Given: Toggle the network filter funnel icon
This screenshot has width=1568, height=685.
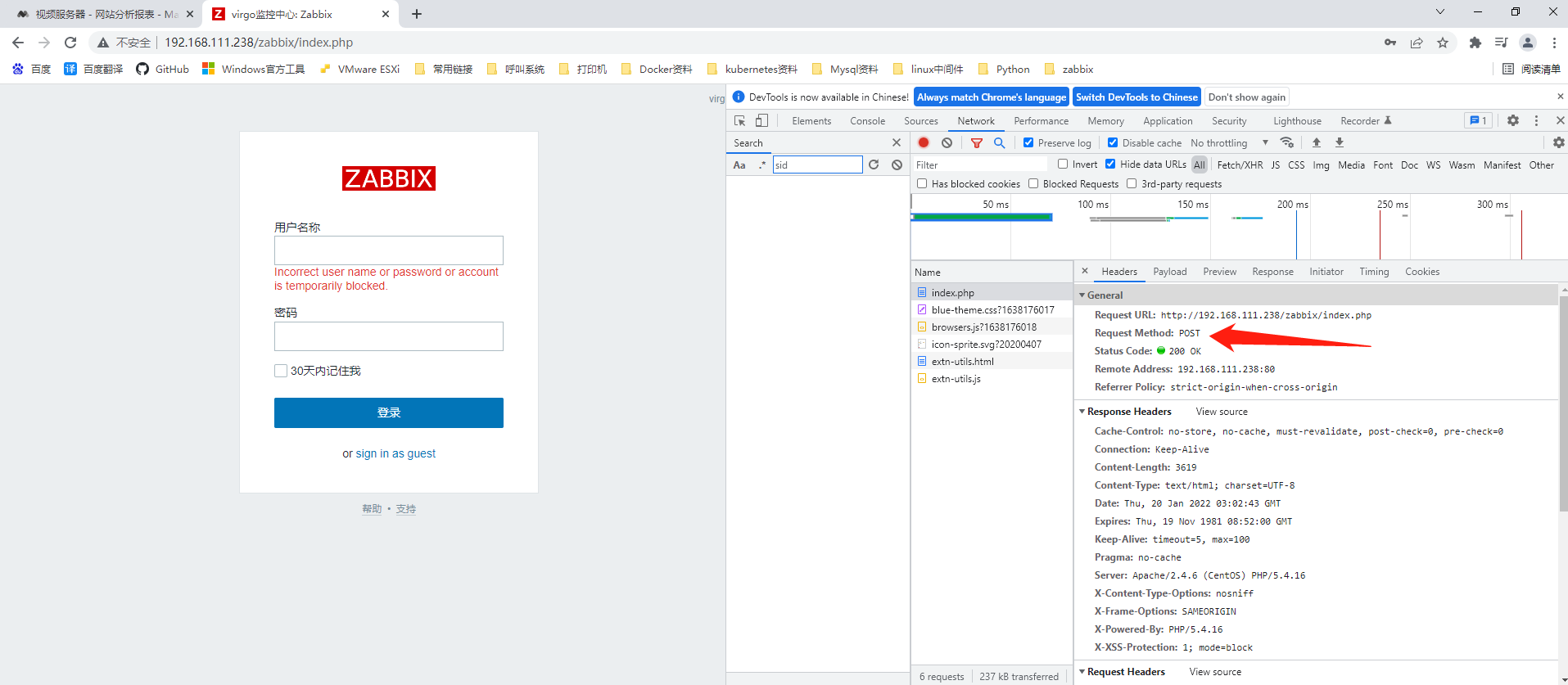Looking at the screenshot, I should [976, 142].
